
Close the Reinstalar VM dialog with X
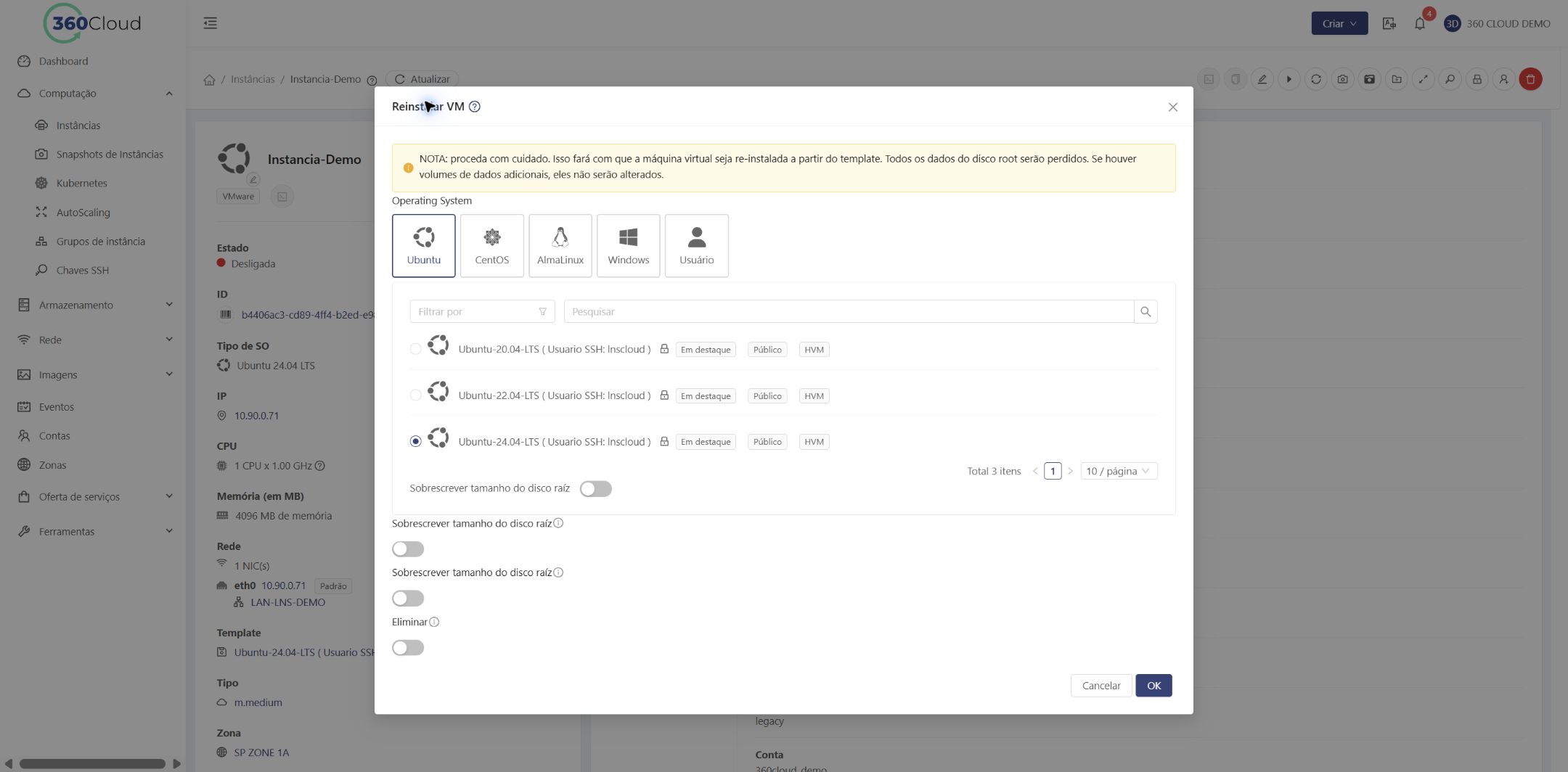coord(1172,107)
